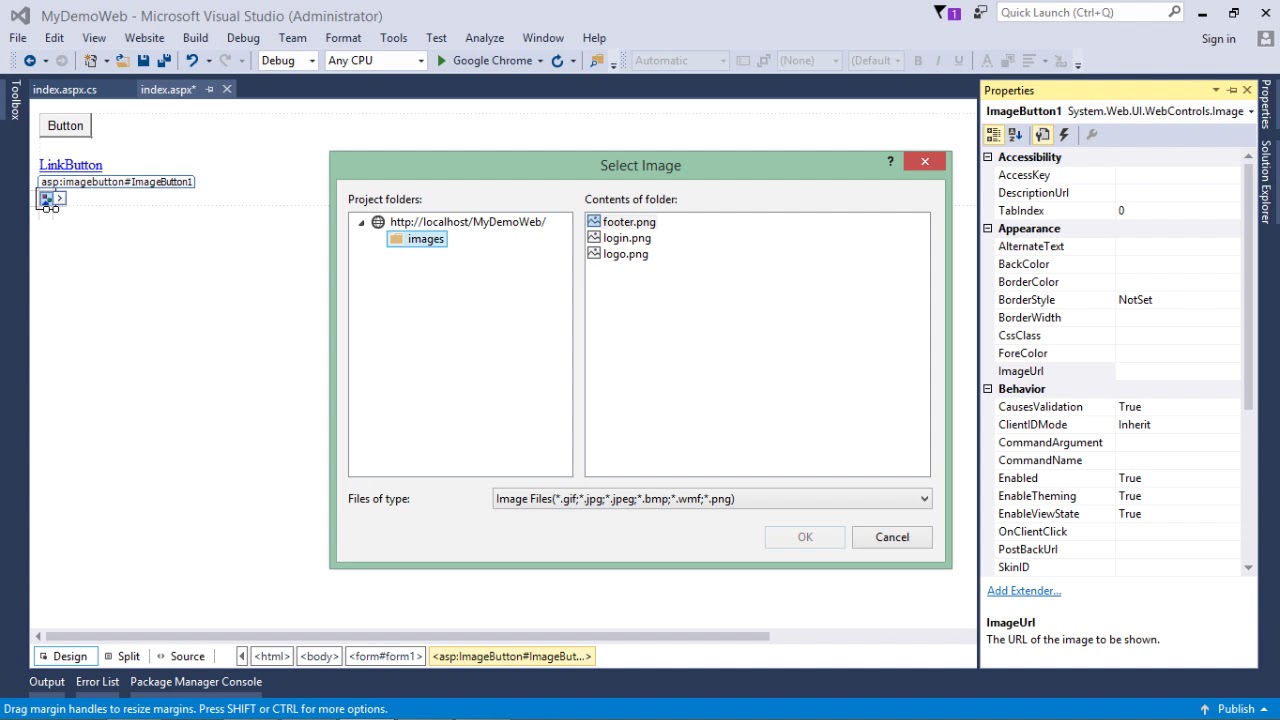Viewport: 1280px width, 720px height.
Task: Show properties in Categorized view
Action: point(994,135)
